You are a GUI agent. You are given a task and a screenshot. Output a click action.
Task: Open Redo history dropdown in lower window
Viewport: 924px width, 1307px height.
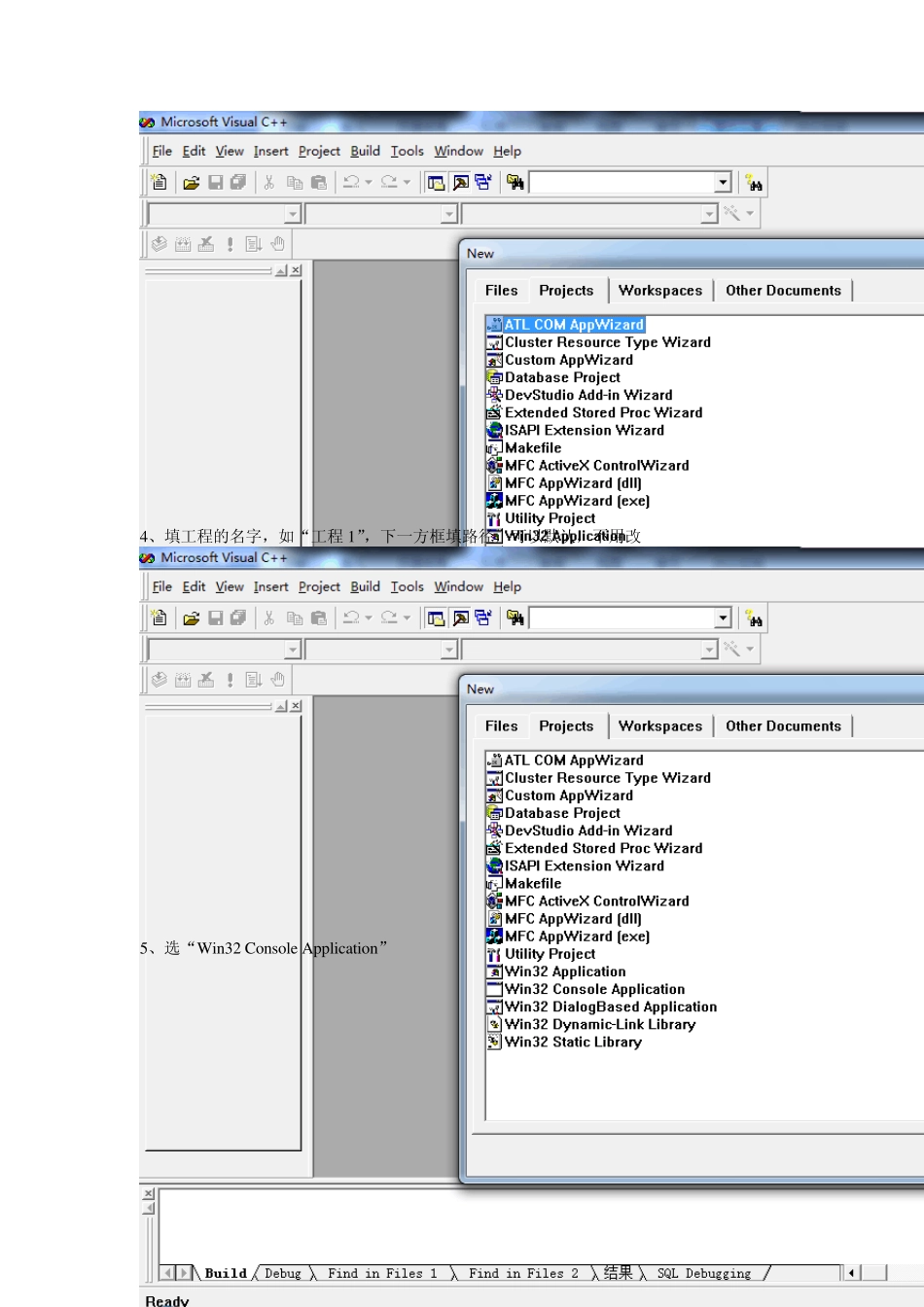pos(407,618)
